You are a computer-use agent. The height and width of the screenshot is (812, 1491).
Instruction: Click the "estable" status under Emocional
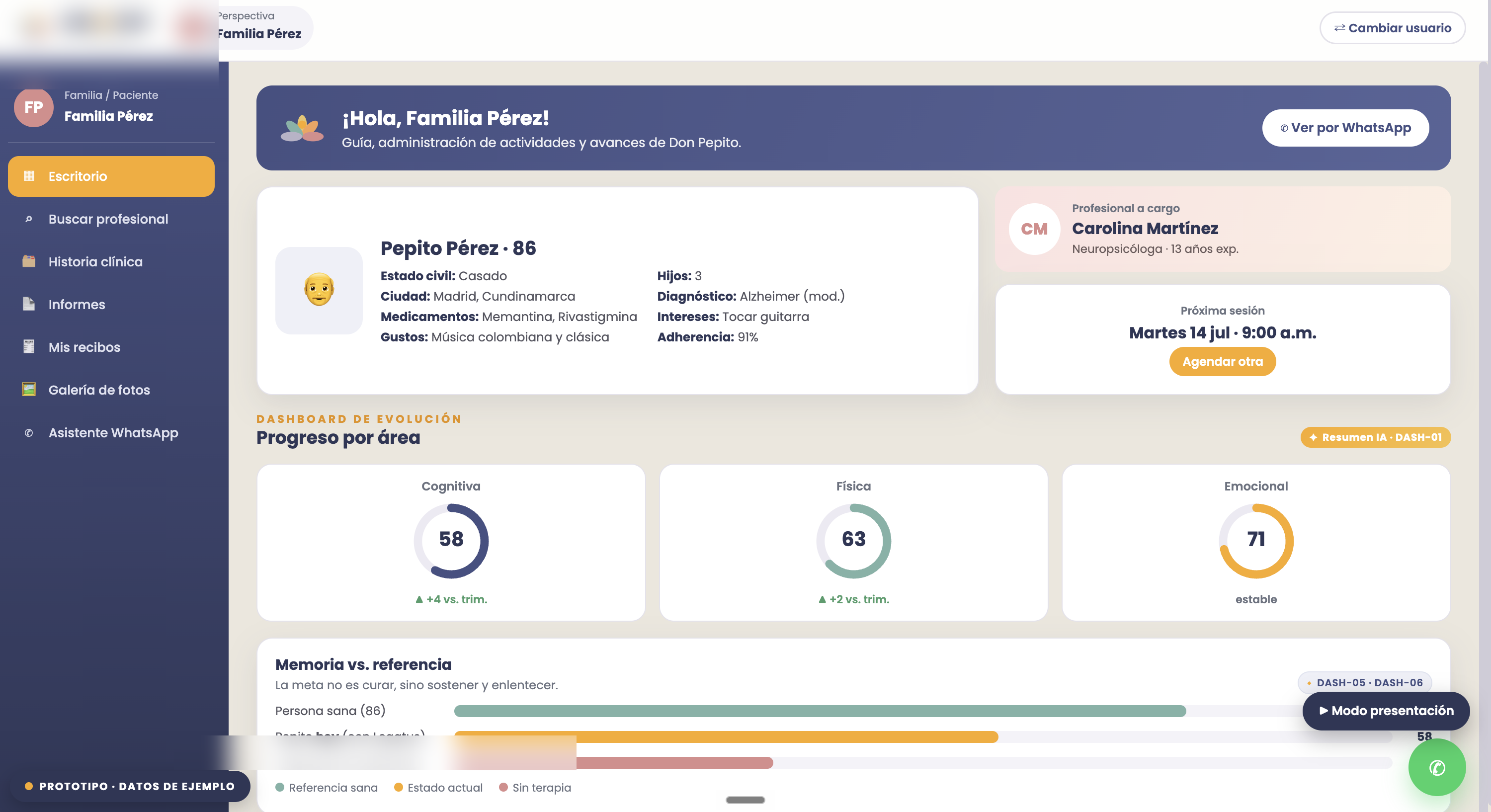point(1256,600)
